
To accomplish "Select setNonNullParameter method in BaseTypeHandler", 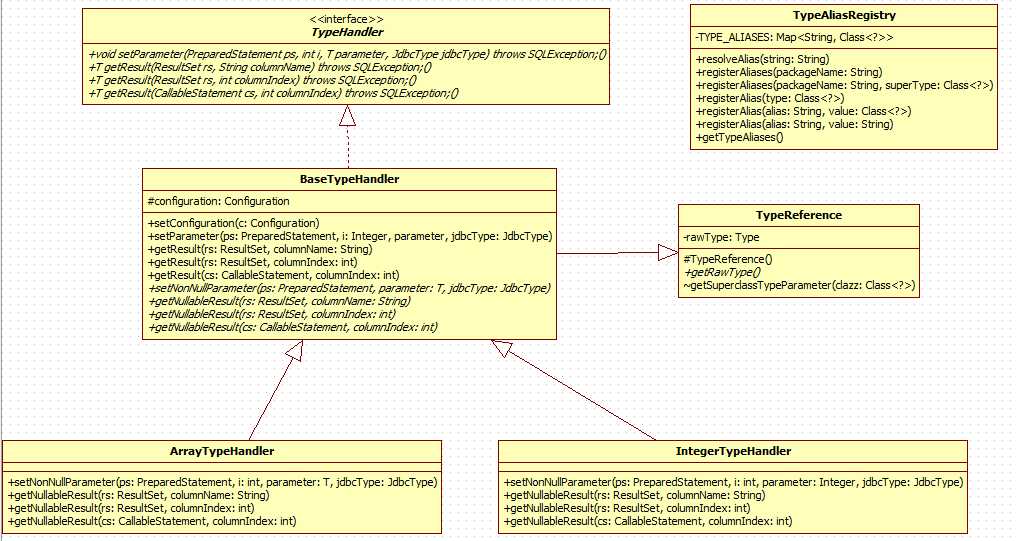I will pos(349,288).
